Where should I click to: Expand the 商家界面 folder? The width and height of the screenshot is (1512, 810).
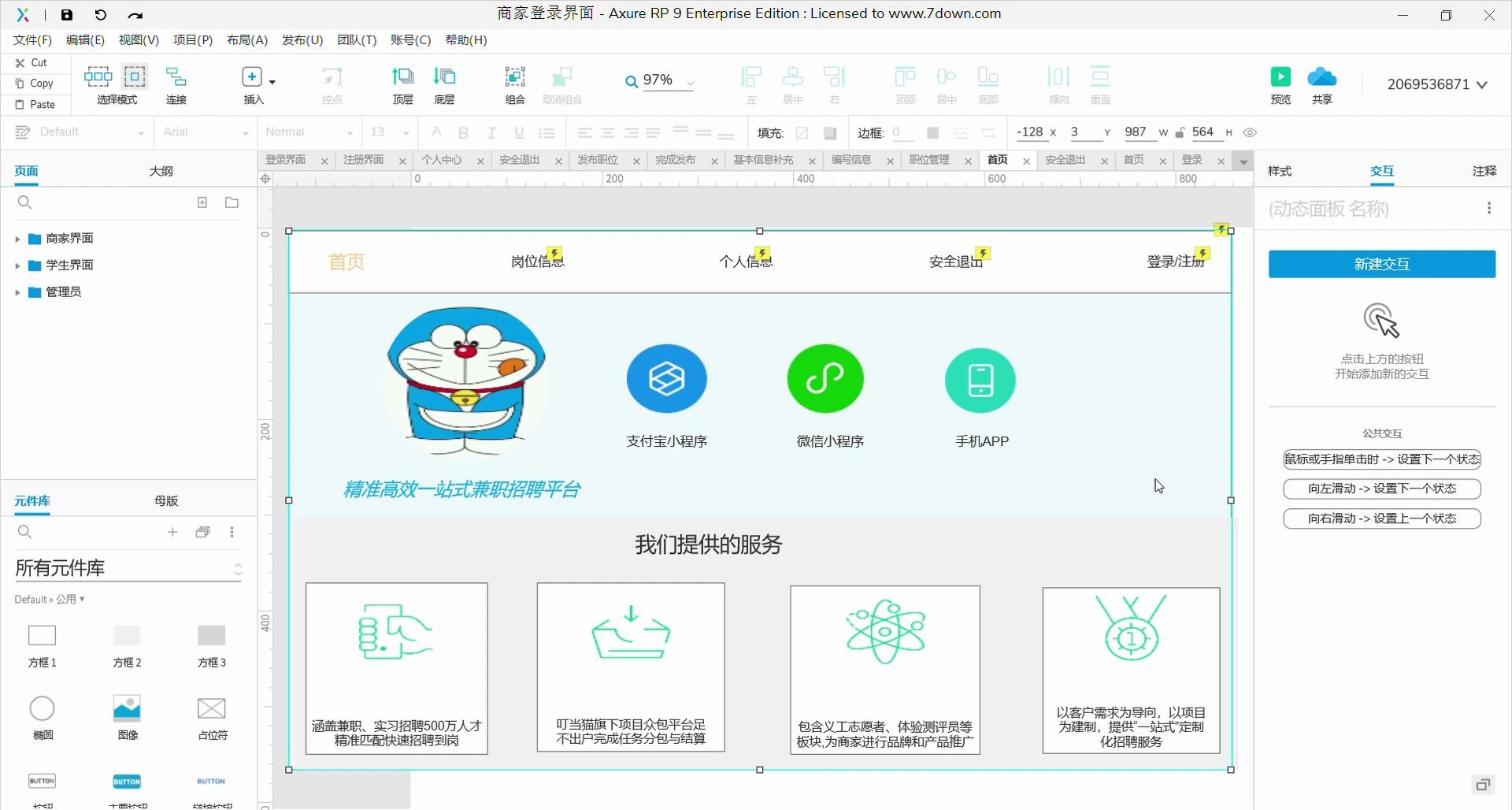tap(17, 239)
